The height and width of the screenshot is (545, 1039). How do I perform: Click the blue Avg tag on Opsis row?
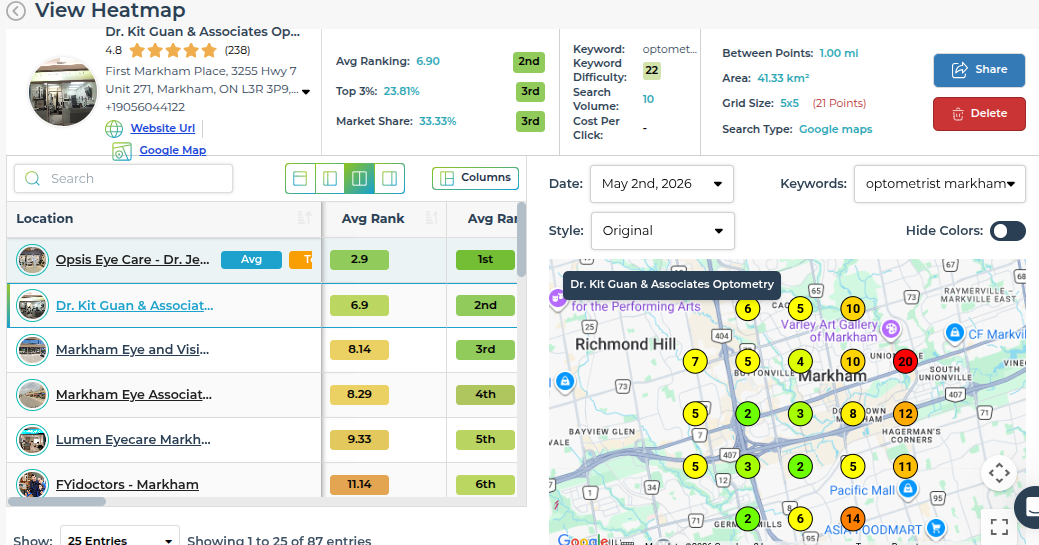tap(251, 260)
